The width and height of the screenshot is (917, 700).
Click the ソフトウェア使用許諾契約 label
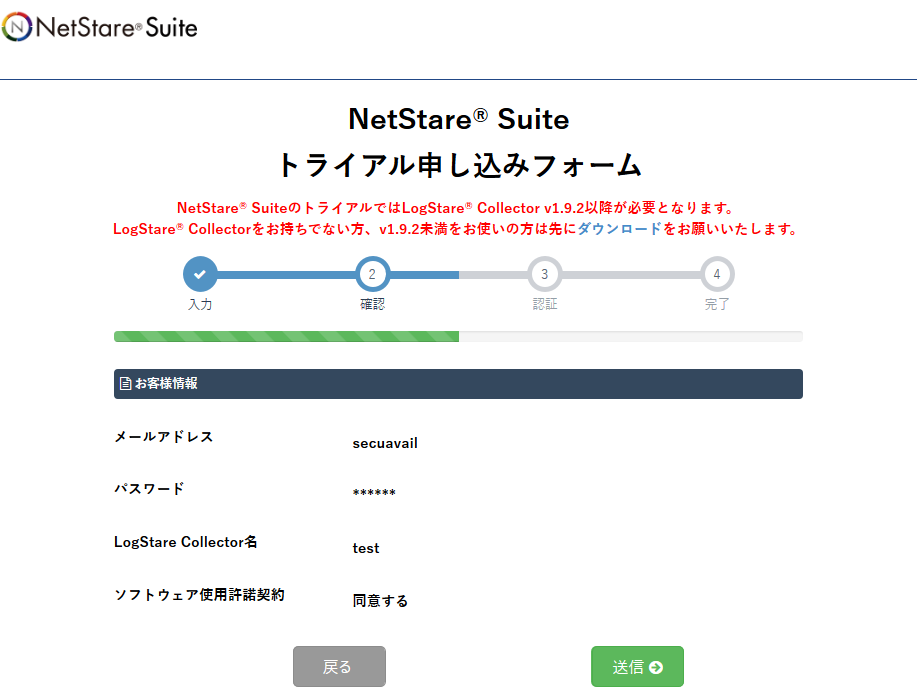[x=199, y=595]
